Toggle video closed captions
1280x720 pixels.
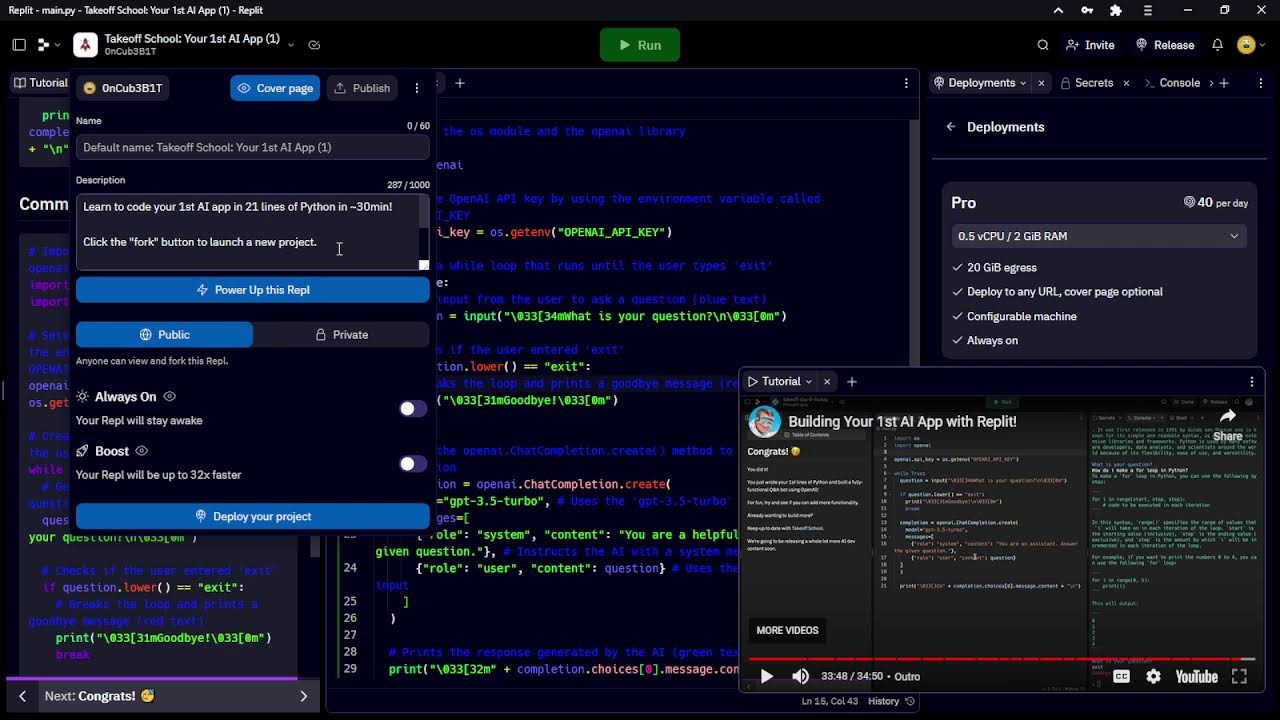[x=1122, y=677]
